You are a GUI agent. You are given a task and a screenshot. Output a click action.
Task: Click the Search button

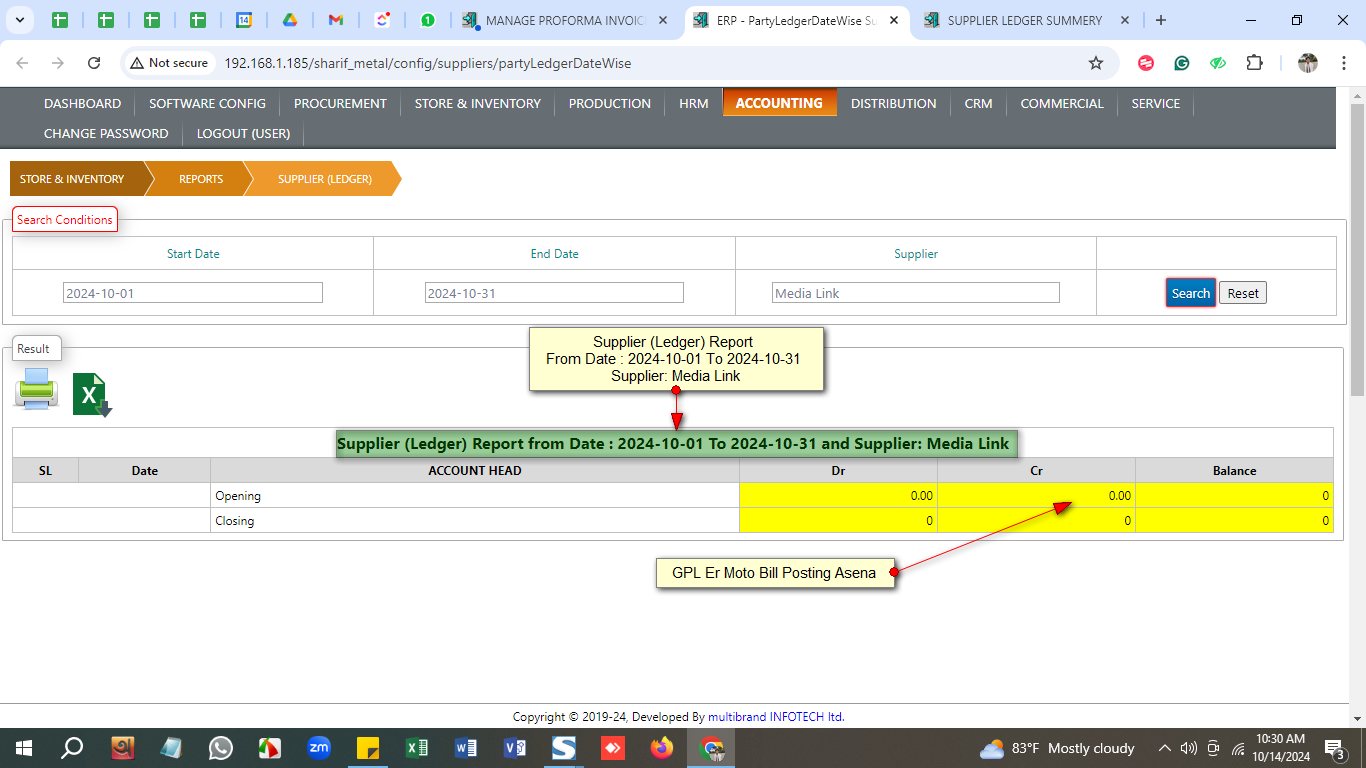[x=1191, y=293]
